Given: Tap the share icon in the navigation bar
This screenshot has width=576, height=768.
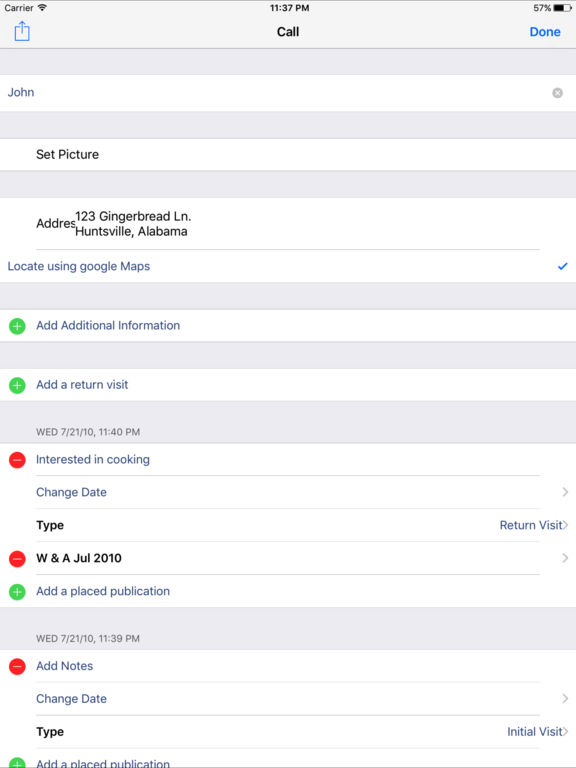Looking at the screenshot, I should 22,32.
